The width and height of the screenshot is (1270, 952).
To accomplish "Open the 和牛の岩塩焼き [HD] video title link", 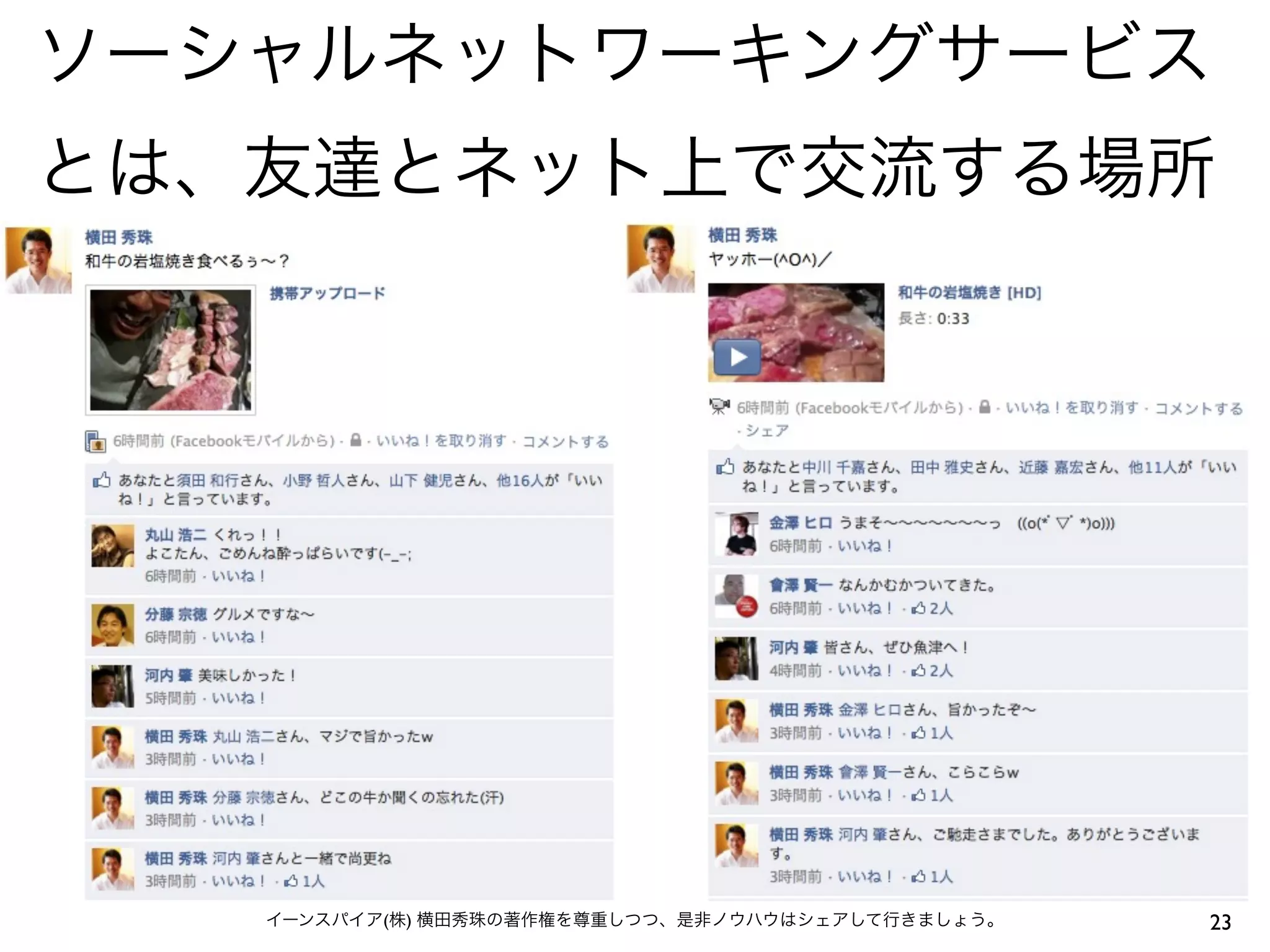I will 969,293.
